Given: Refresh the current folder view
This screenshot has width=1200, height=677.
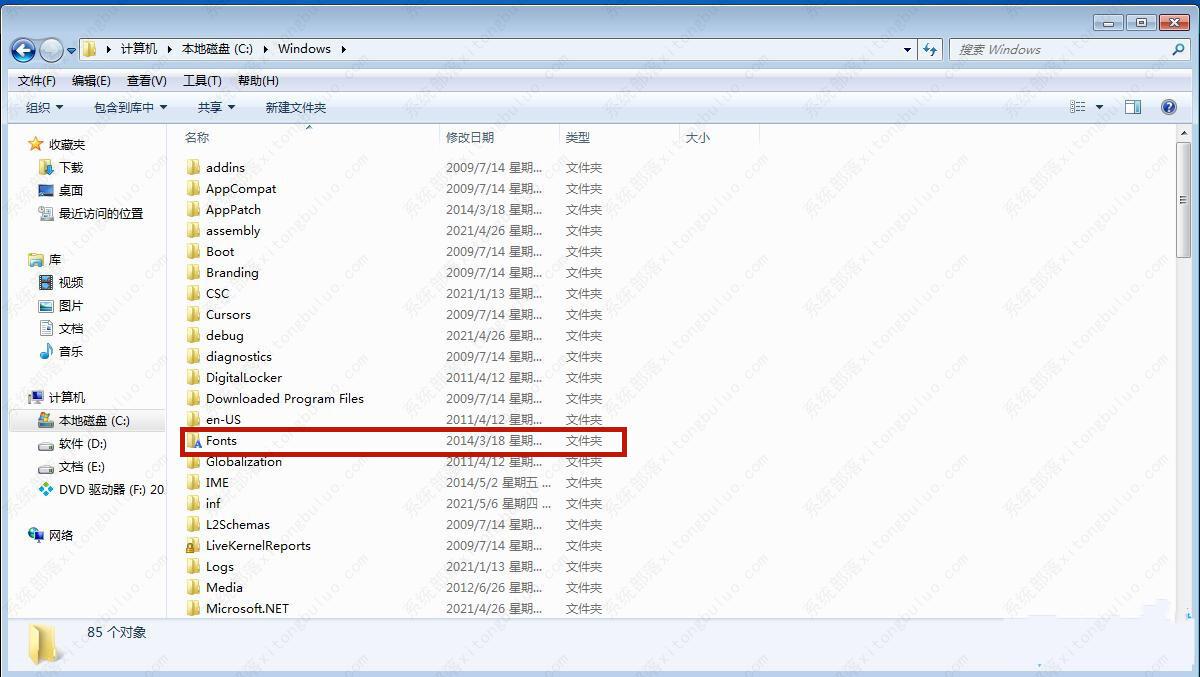Looking at the screenshot, I should click(930, 48).
